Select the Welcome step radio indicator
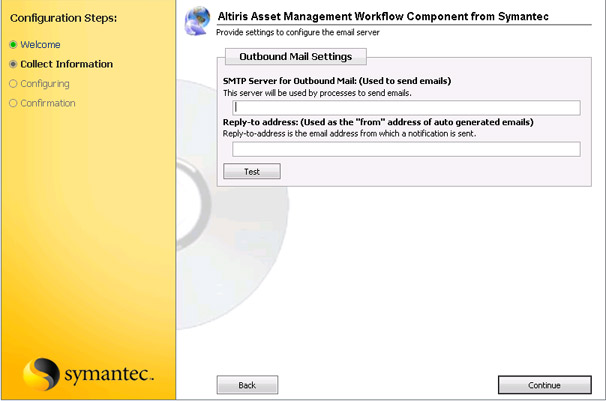606x401 pixels. coord(13,44)
